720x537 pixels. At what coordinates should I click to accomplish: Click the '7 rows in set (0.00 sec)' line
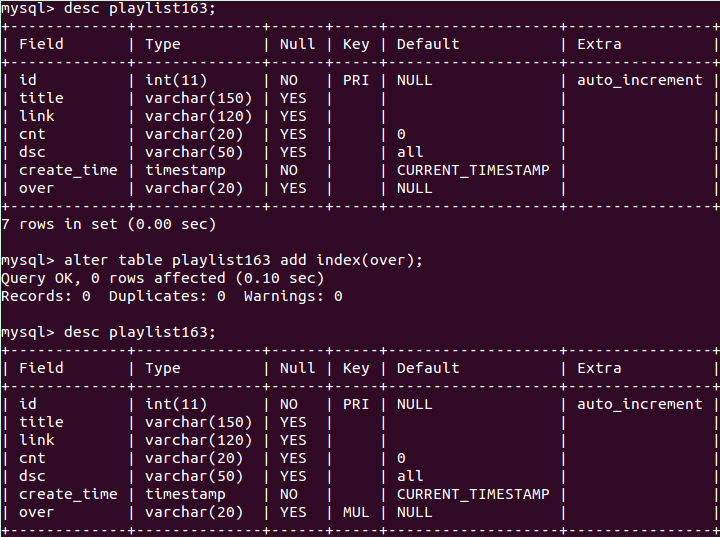(x=108, y=224)
